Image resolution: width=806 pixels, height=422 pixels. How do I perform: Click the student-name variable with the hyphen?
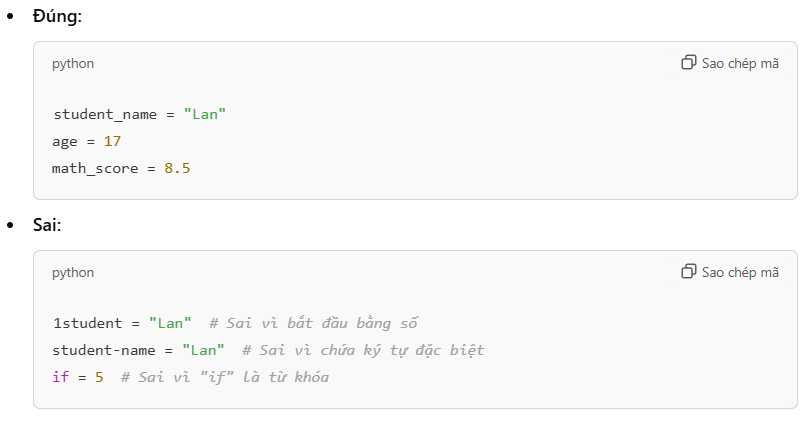click(x=104, y=351)
